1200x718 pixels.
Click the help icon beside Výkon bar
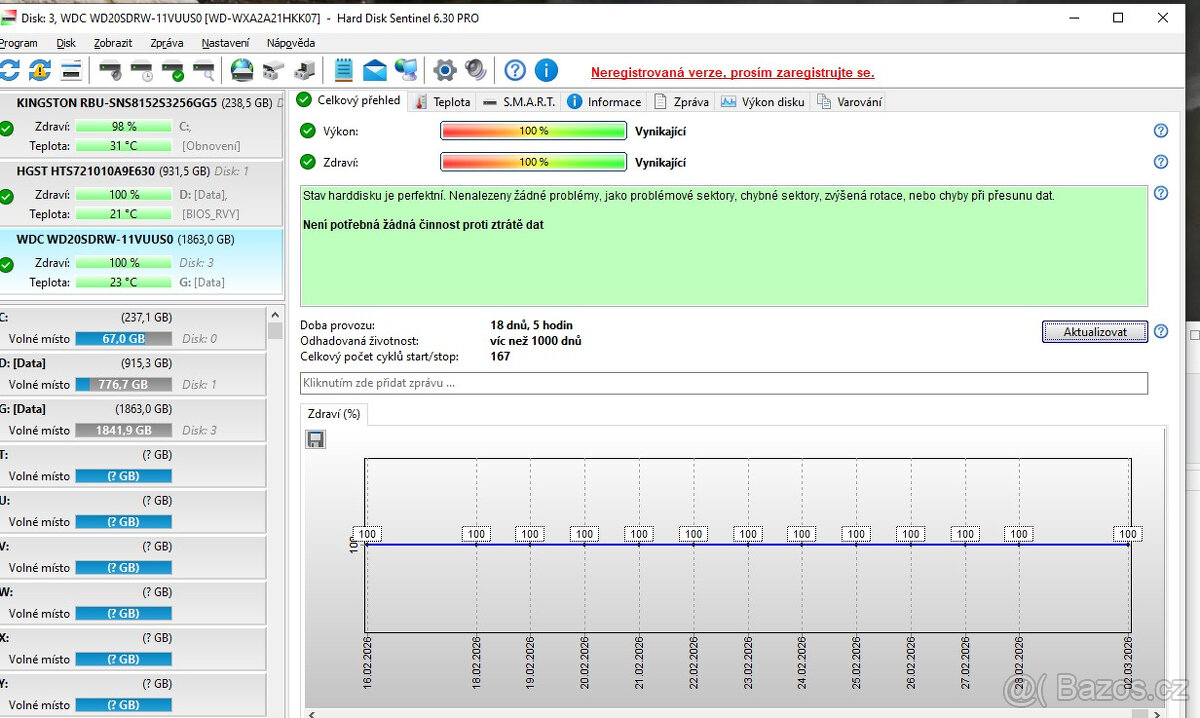pyautogui.click(x=1160, y=131)
